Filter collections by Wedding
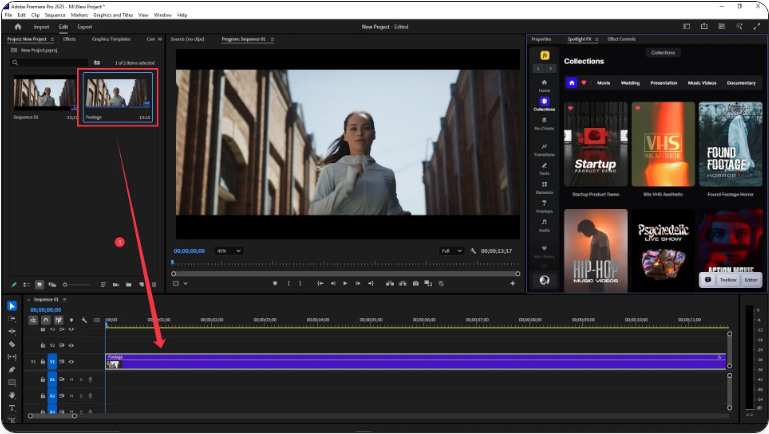The image size is (769, 434). 630,83
